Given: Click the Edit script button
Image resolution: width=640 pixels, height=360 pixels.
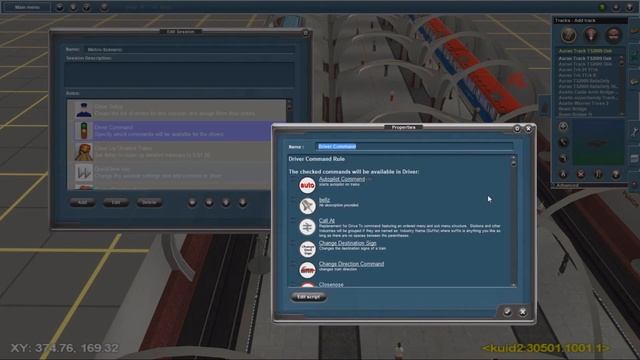Looking at the screenshot, I should (x=308, y=297).
